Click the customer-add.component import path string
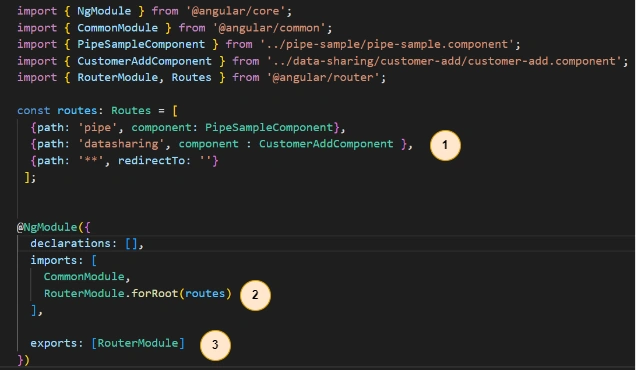The image size is (637, 371). [x=444, y=61]
